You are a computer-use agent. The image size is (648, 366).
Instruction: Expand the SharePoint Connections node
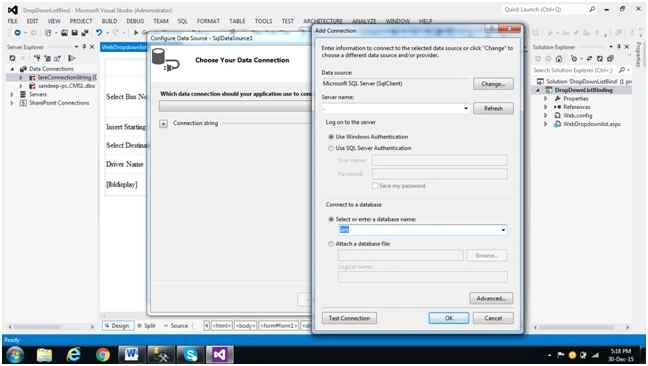(x=12, y=103)
